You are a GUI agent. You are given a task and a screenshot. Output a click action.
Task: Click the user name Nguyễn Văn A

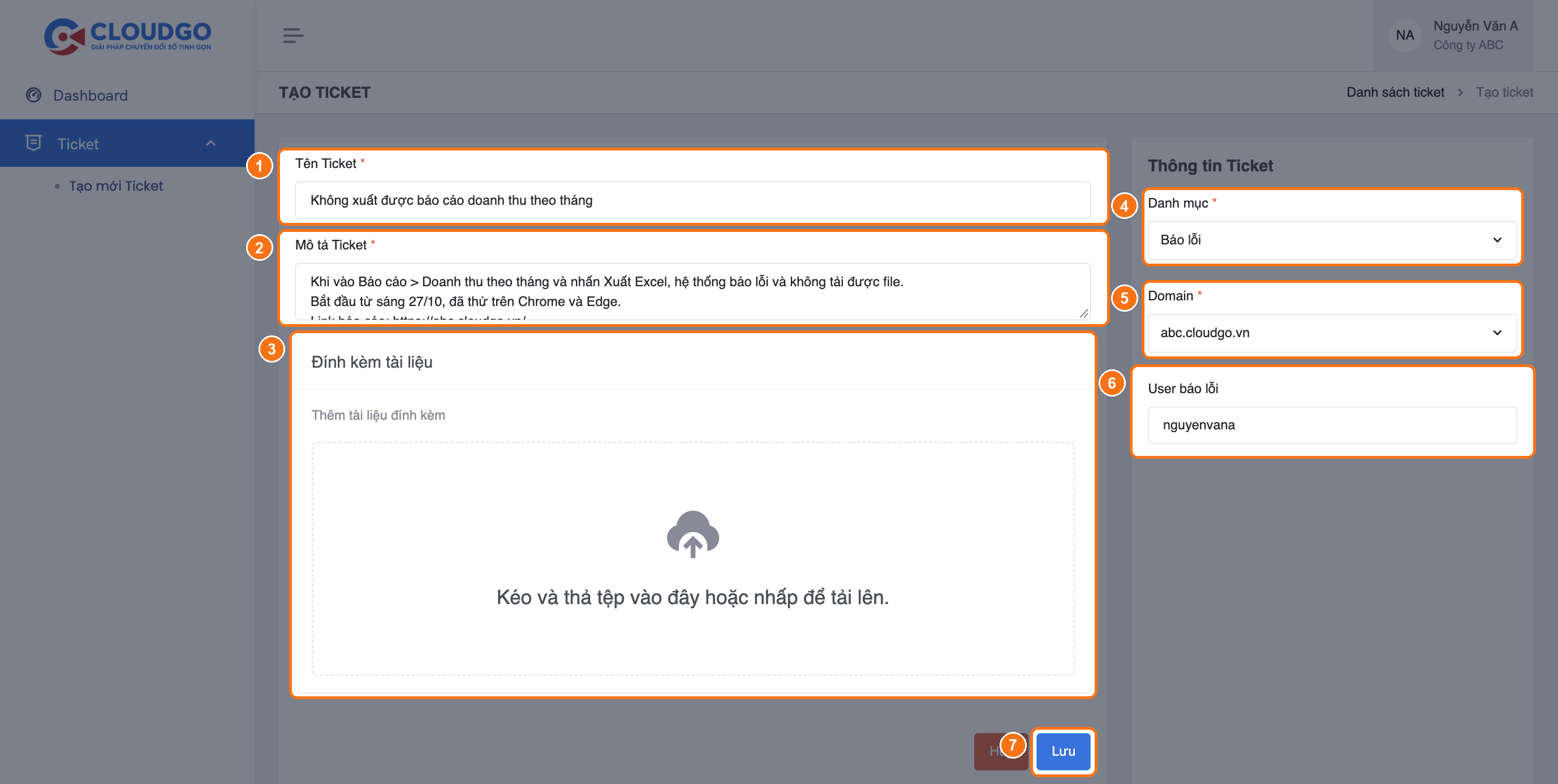(1475, 26)
